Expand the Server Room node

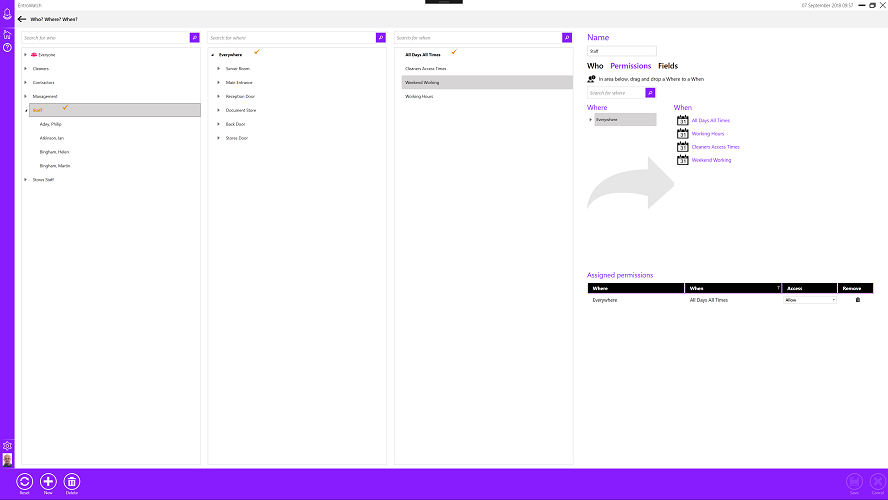click(218, 69)
